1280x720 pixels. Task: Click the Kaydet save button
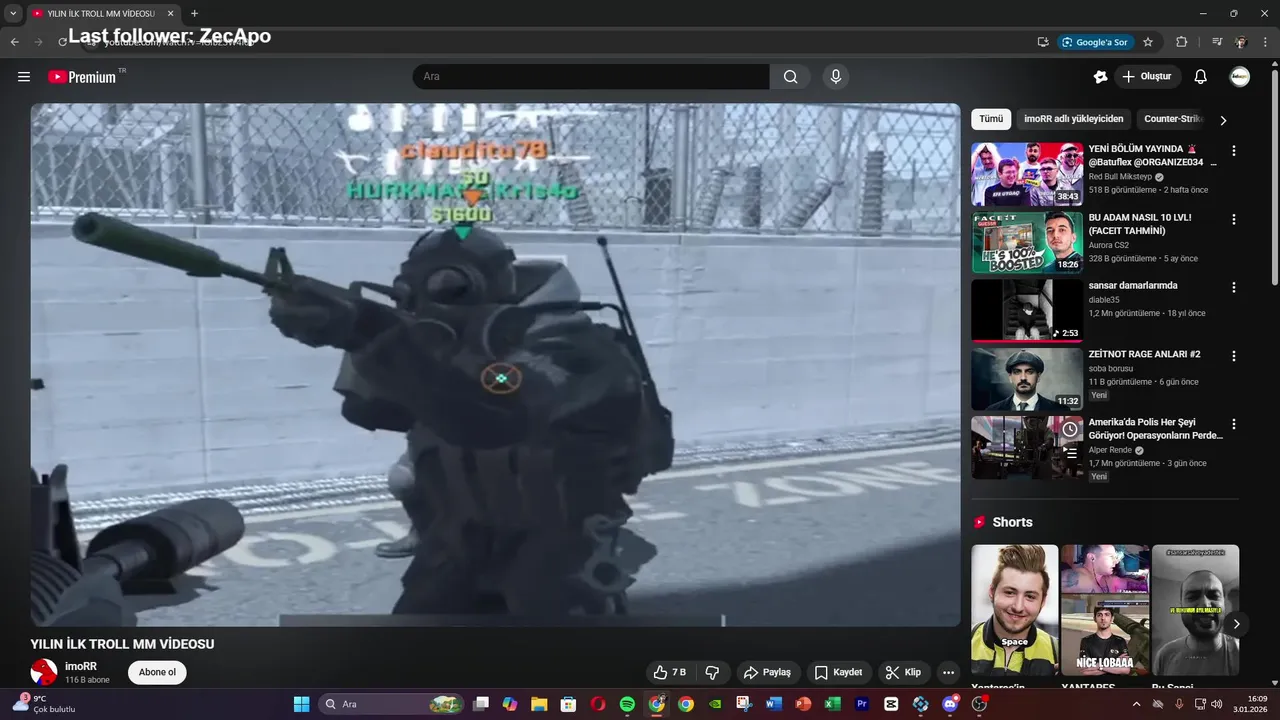[x=838, y=672]
